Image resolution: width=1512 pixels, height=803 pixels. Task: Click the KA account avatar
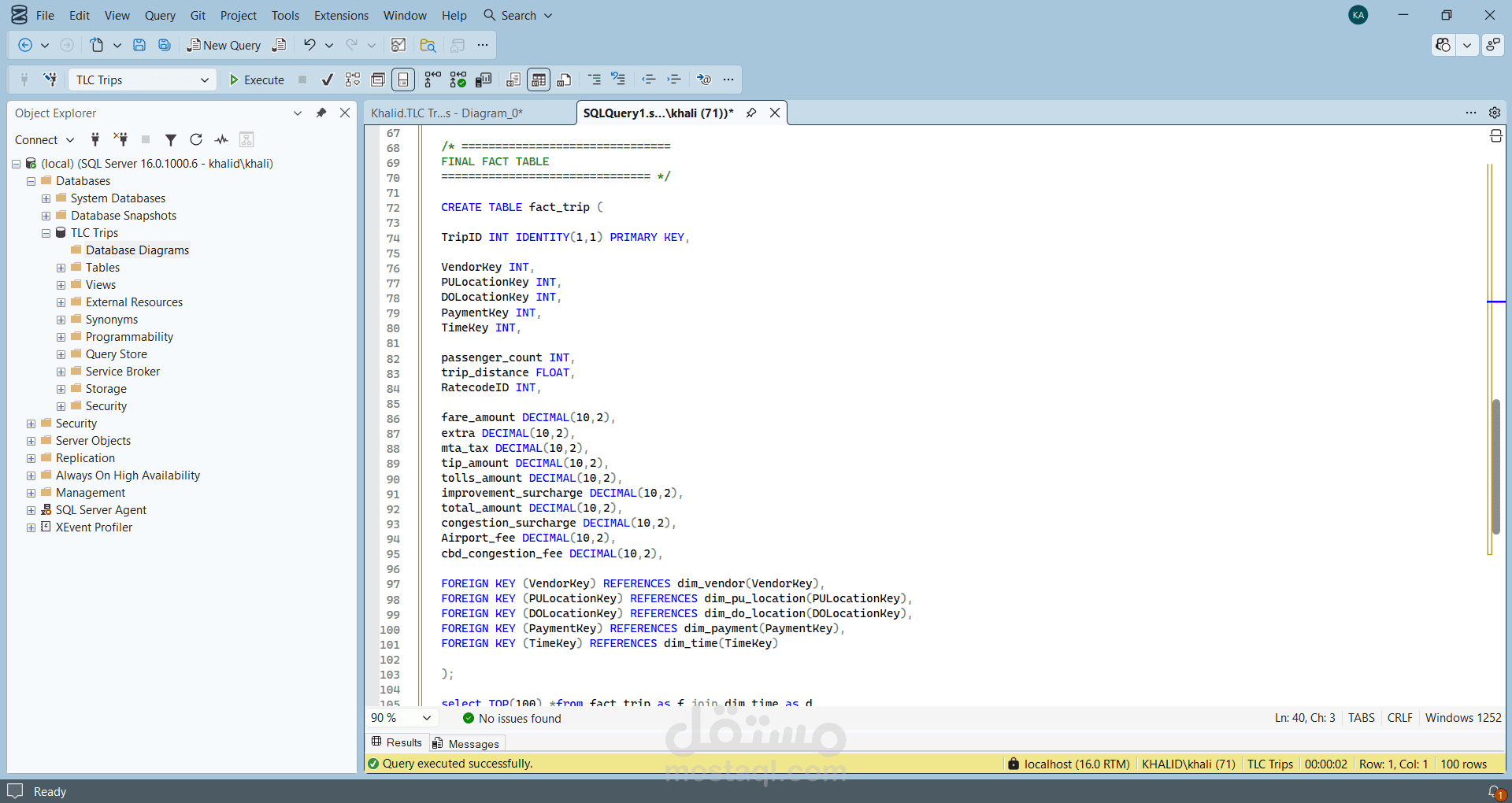[x=1358, y=15]
